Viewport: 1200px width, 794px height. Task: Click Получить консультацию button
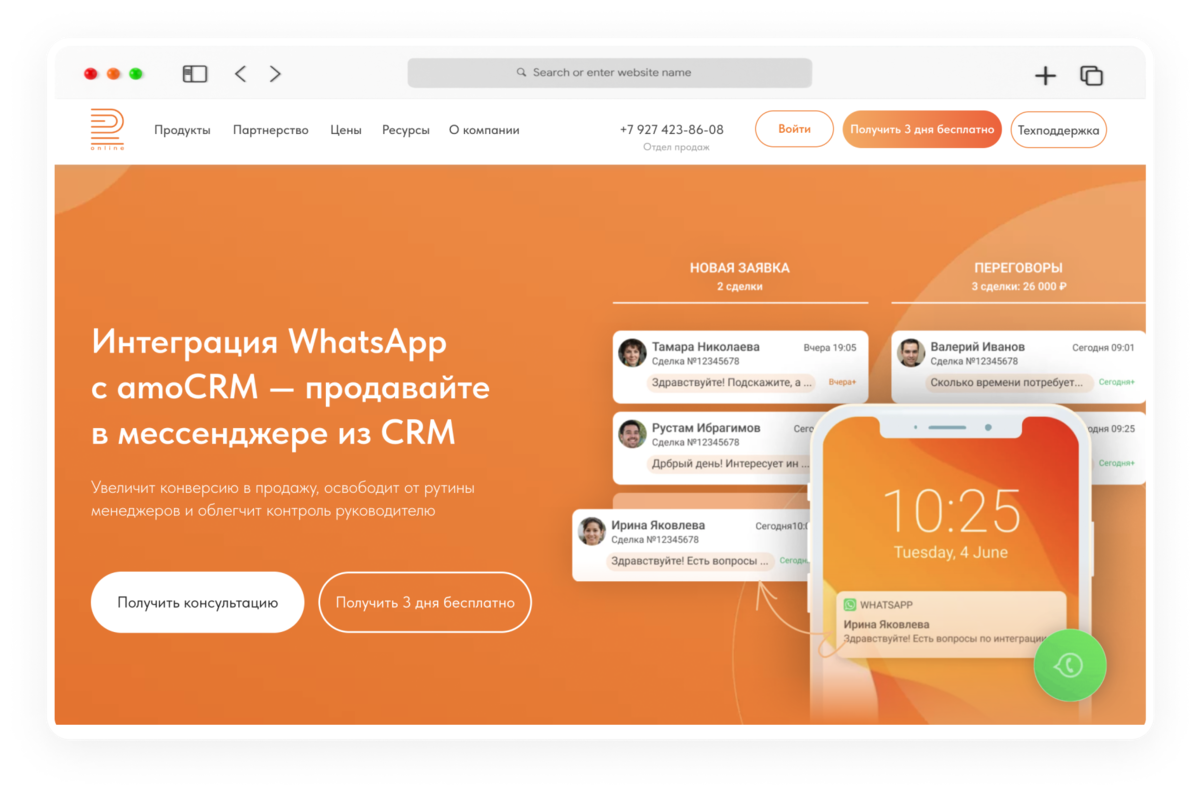[x=197, y=602]
